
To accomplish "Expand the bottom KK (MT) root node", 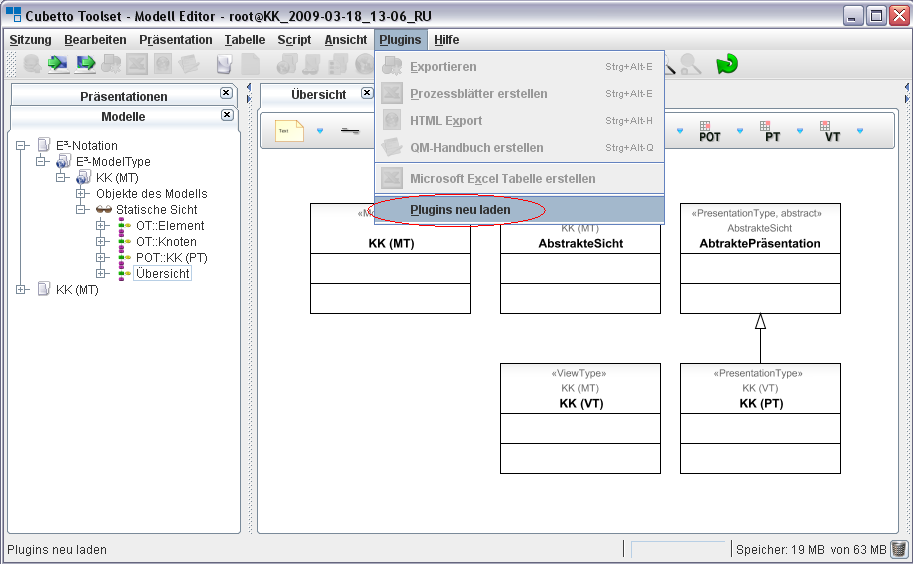I will [22, 289].
